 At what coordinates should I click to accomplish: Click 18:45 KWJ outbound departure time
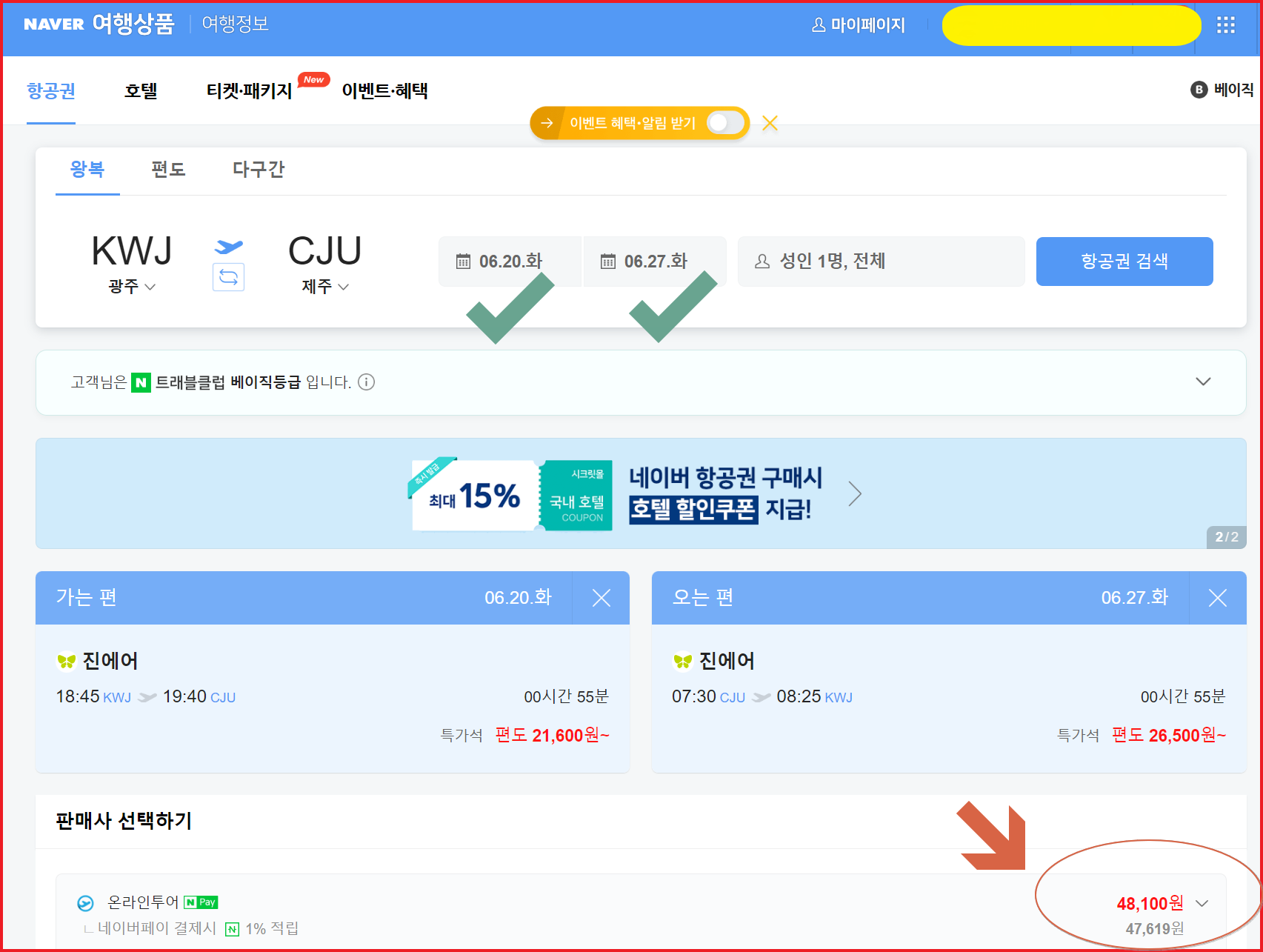(93, 697)
